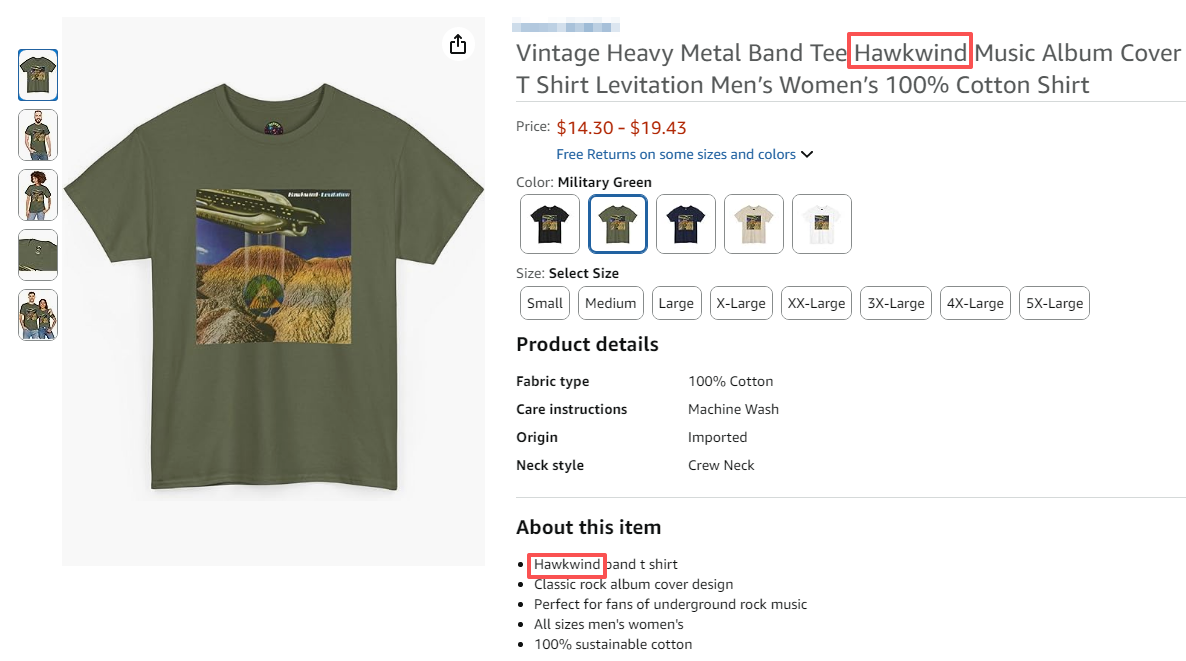Viewport: 1186px width, 661px height.
Task: Choose size XX-Large
Action: [x=816, y=303]
